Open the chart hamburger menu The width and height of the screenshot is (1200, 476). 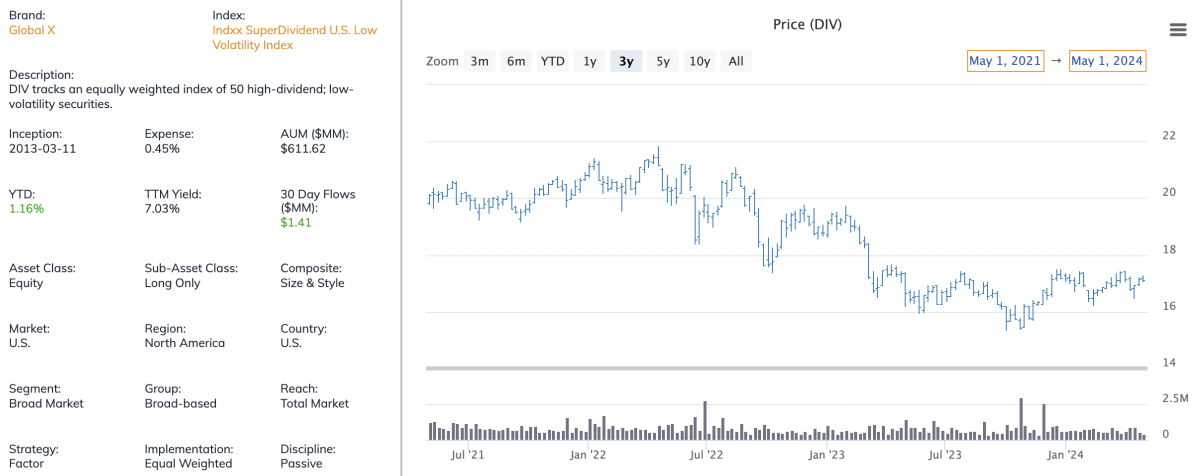1178,30
